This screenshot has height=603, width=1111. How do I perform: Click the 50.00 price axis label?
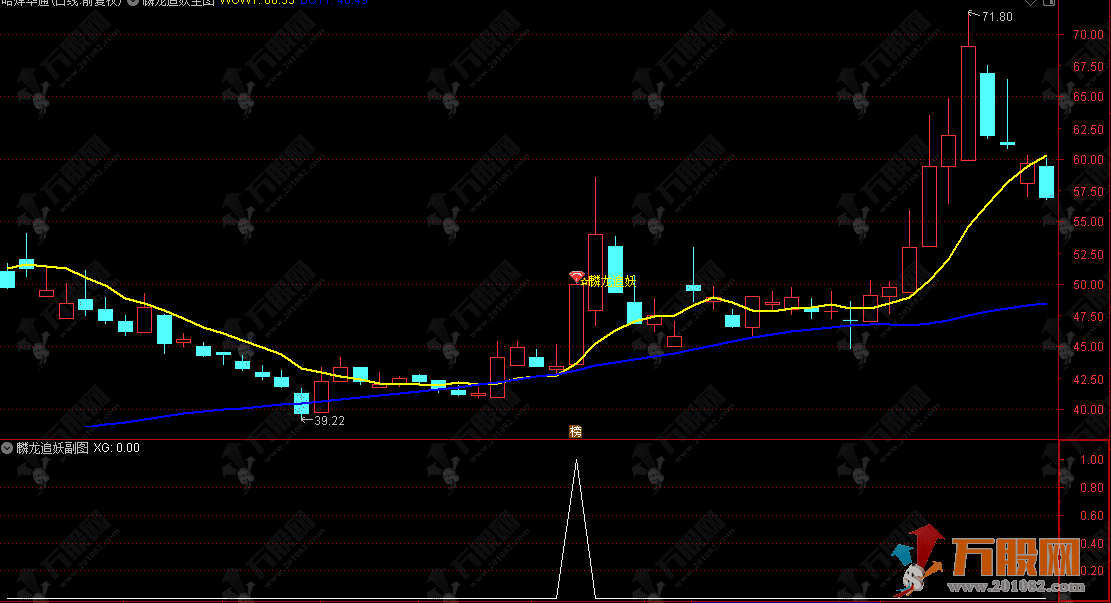(1088, 284)
